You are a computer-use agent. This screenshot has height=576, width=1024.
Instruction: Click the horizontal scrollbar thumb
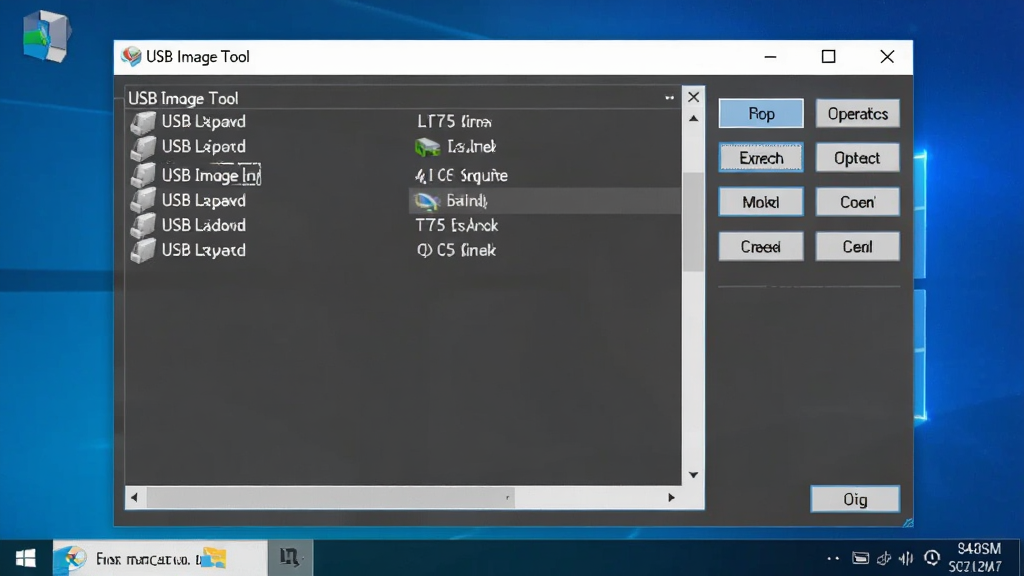330,498
